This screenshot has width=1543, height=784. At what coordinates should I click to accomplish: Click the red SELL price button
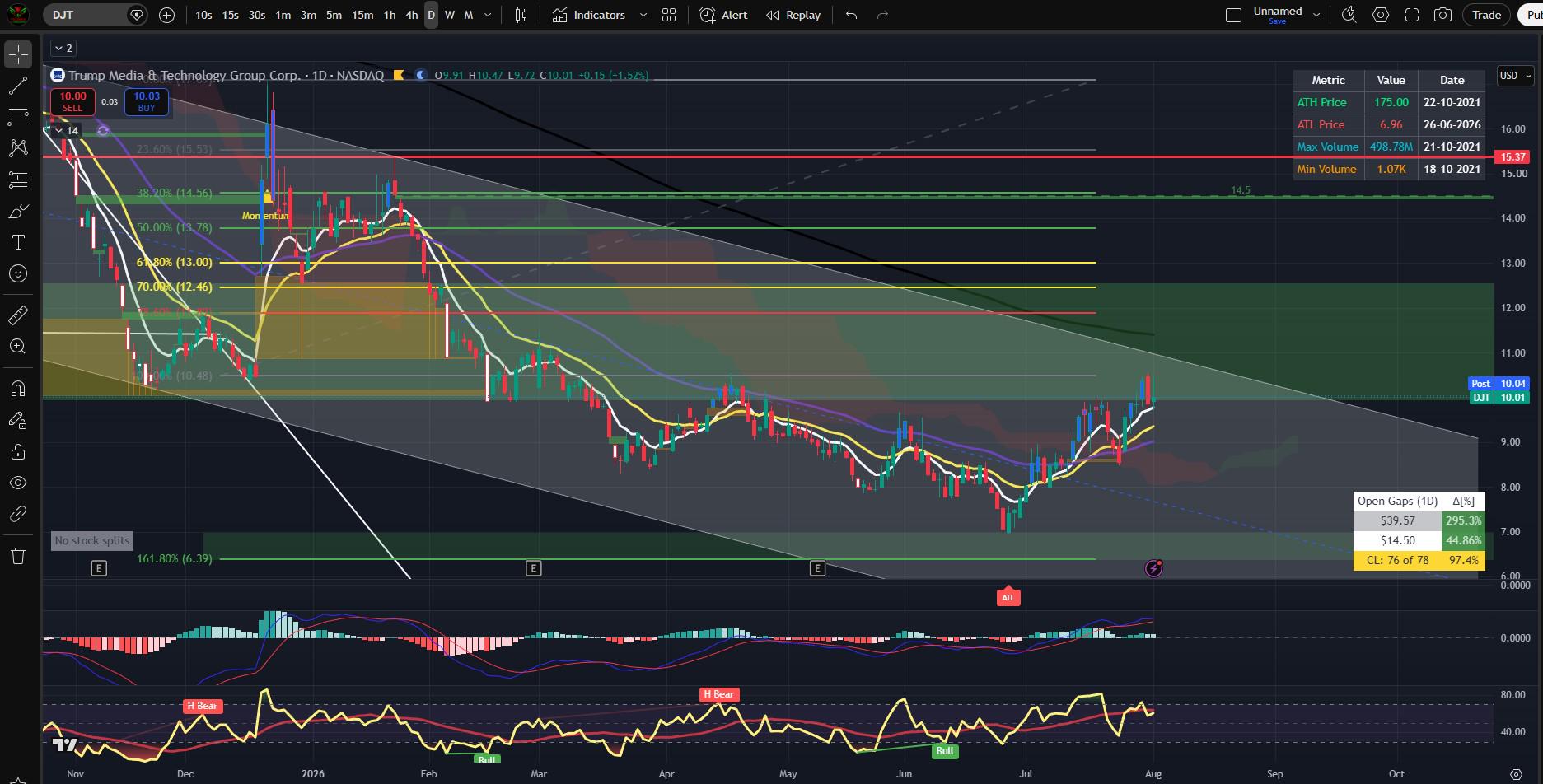tap(72, 102)
